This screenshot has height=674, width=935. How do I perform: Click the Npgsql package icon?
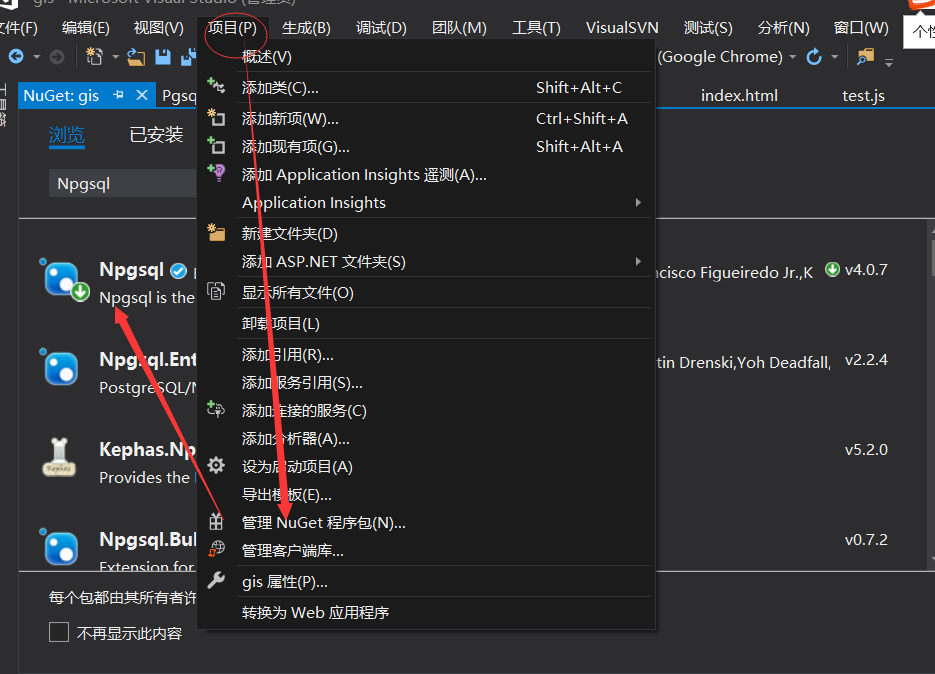click(62, 279)
